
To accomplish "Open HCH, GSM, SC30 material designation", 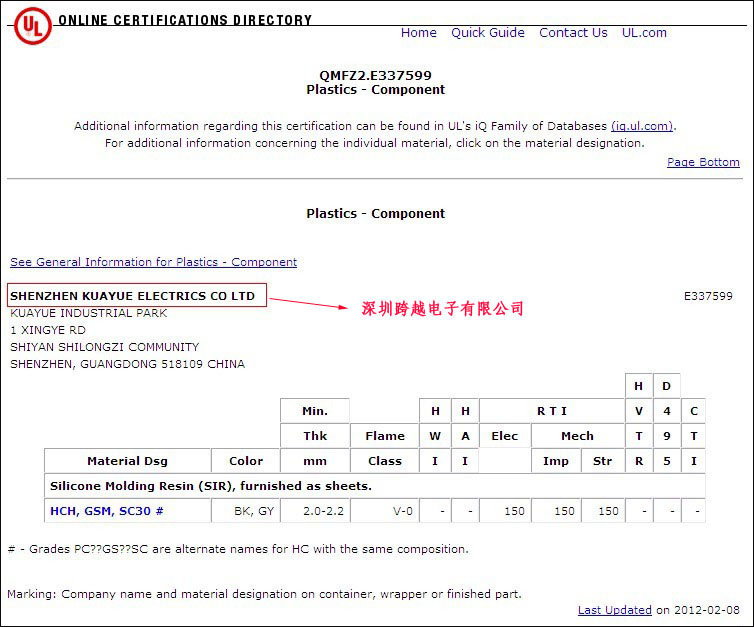I will [107, 511].
